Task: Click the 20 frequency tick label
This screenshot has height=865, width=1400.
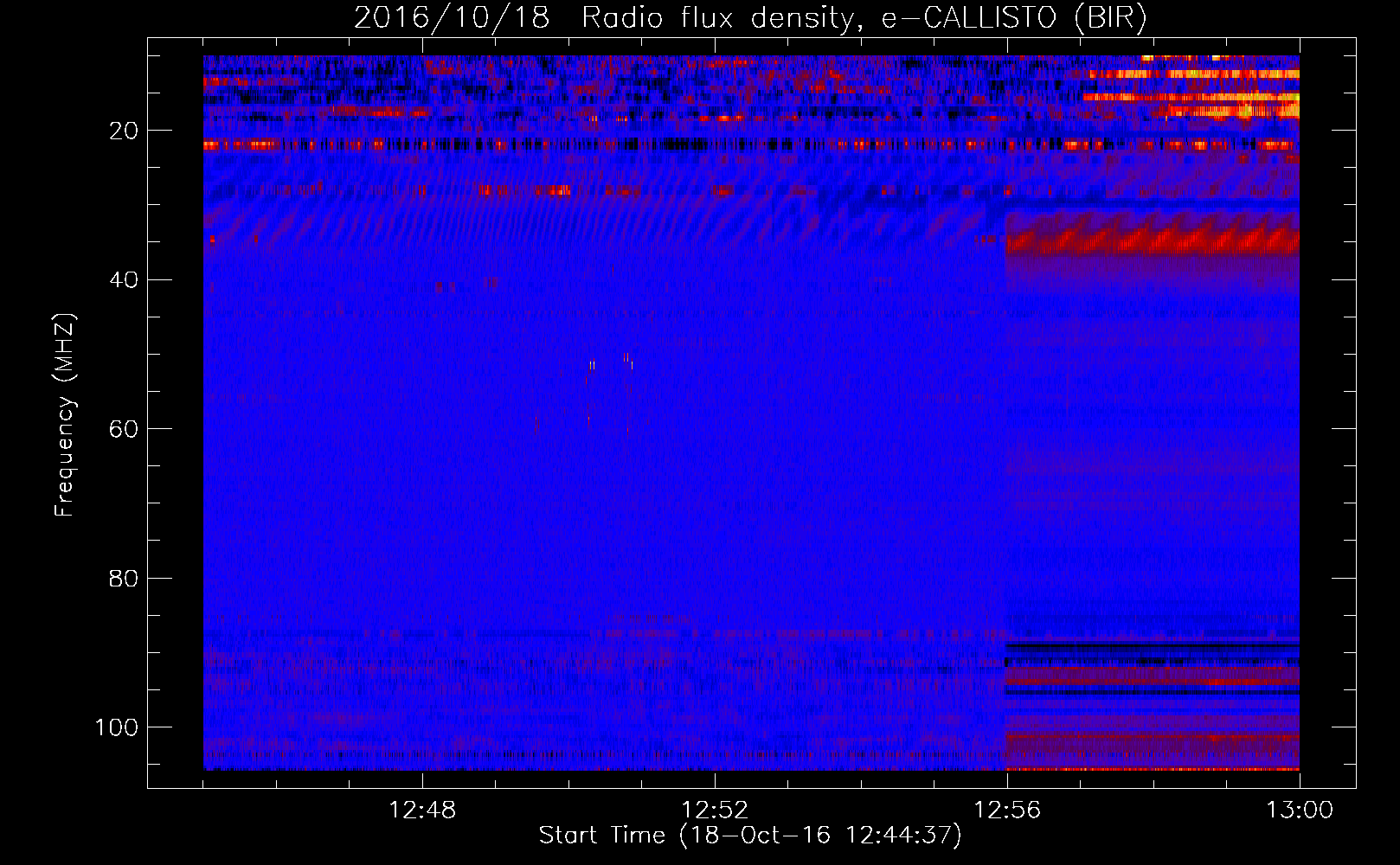Action: click(x=125, y=131)
